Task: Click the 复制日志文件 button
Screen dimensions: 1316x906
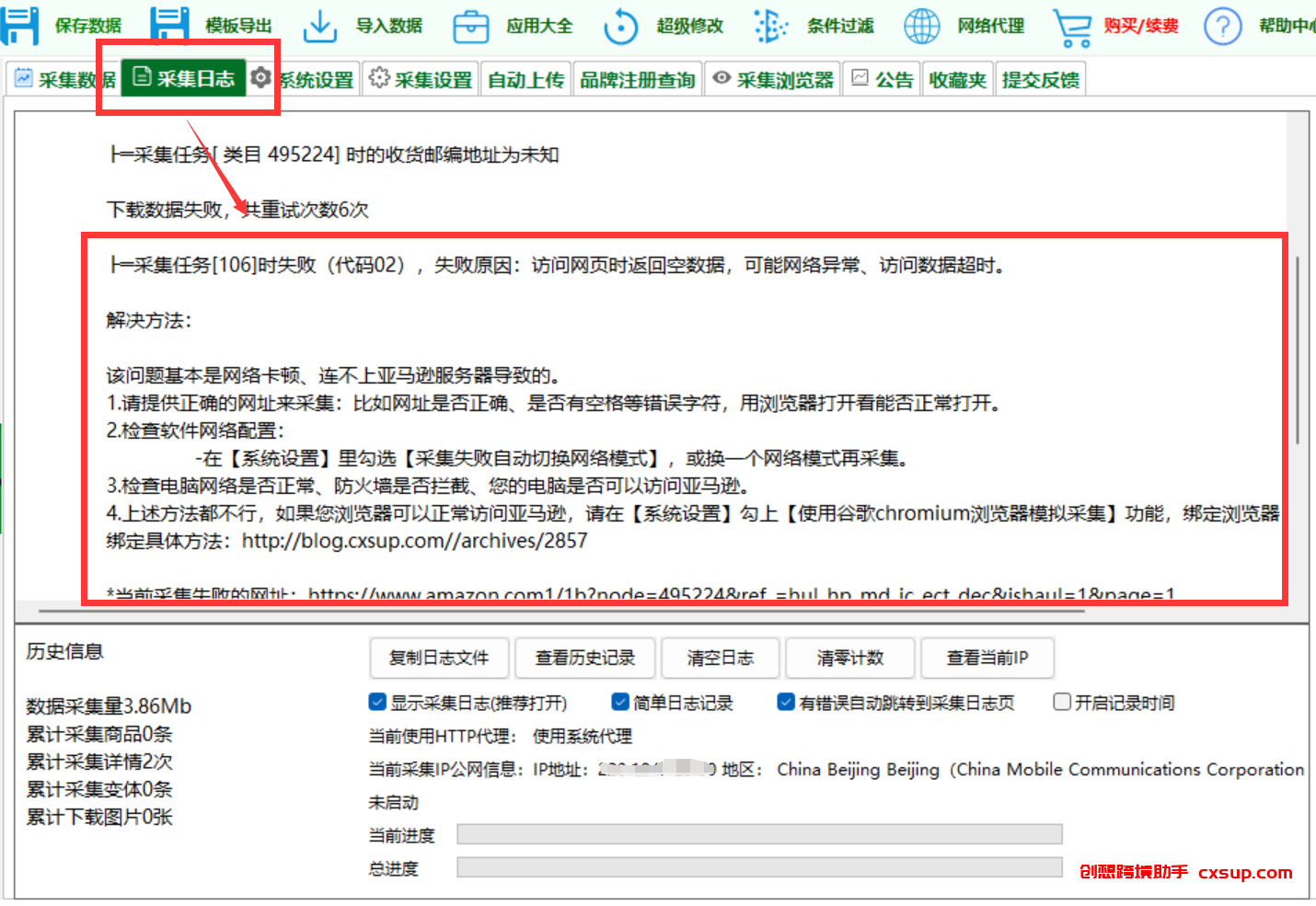Action: click(439, 658)
